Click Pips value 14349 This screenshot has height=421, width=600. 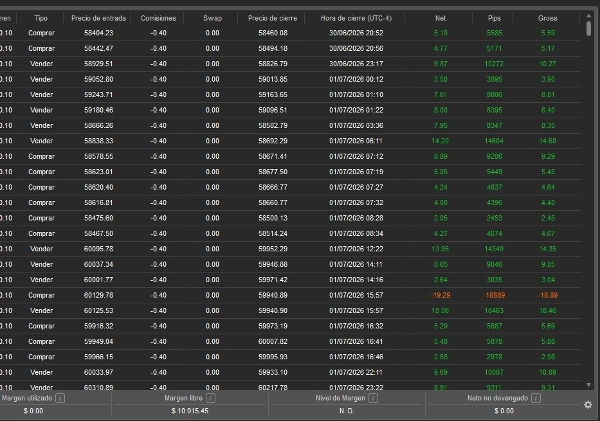(x=494, y=249)
